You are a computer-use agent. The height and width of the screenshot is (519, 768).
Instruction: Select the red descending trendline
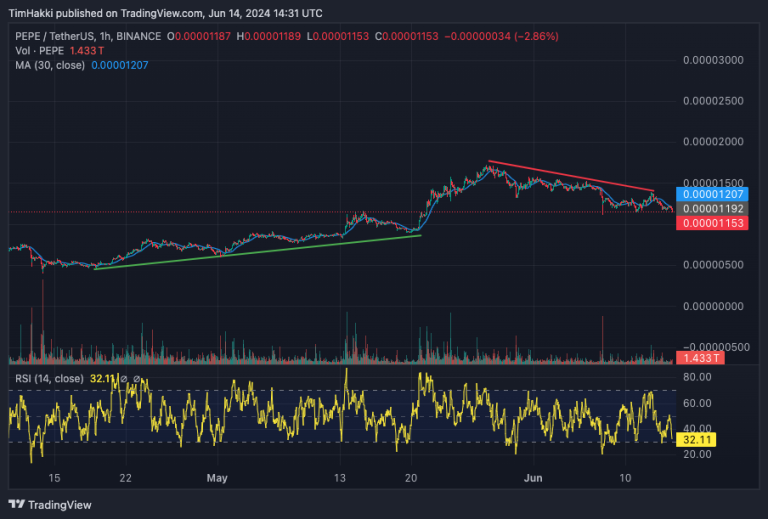[571, 176]
